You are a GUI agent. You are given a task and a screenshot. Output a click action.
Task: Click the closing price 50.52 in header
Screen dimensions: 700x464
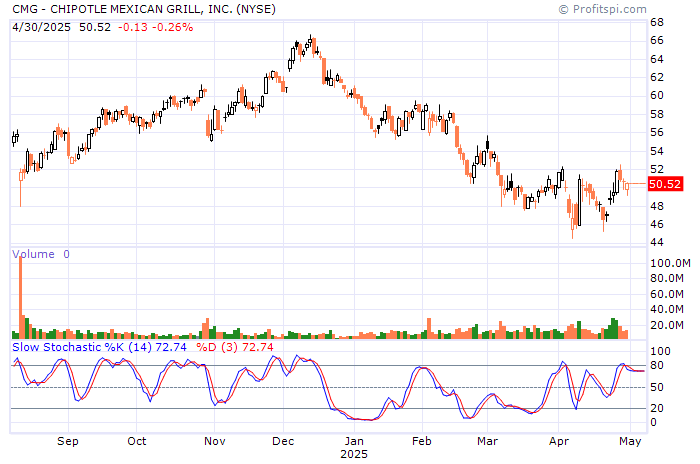95,27
